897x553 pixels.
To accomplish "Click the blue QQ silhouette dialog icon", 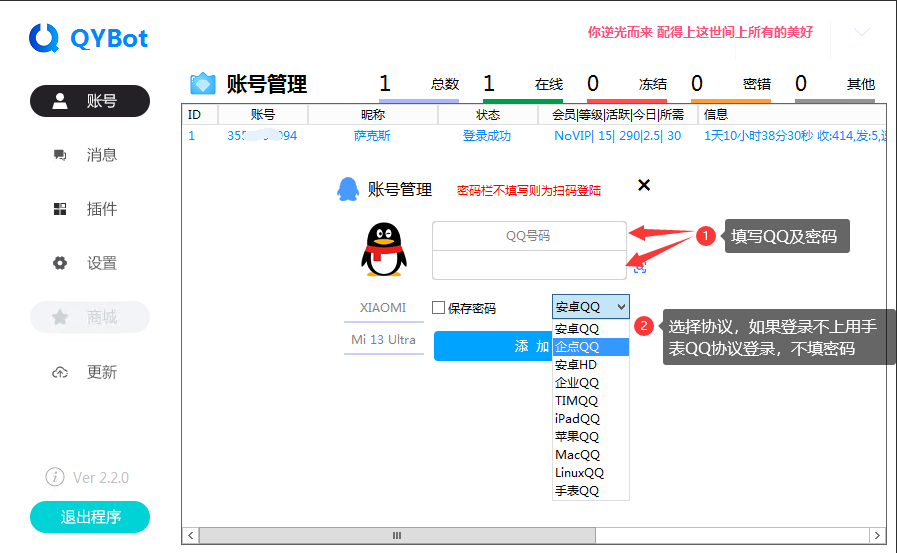I will (x=348, y=189).
